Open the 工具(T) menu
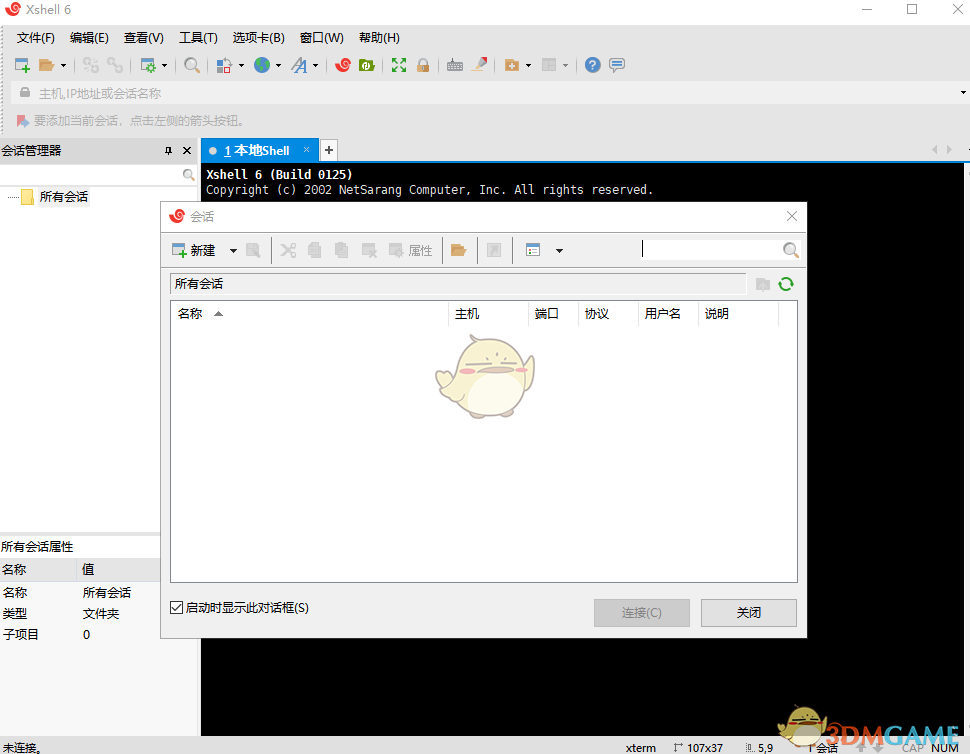The image size is (970, 754). (x=197, y=37)
